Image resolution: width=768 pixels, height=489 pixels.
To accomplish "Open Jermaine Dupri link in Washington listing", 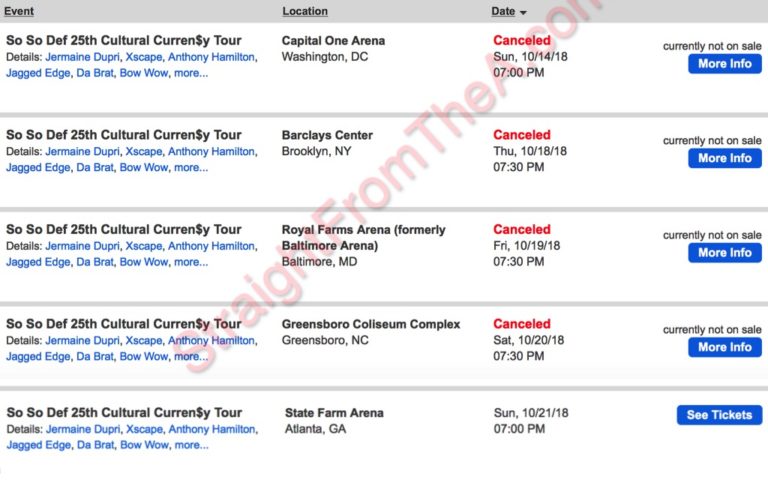I will (82, 57).
